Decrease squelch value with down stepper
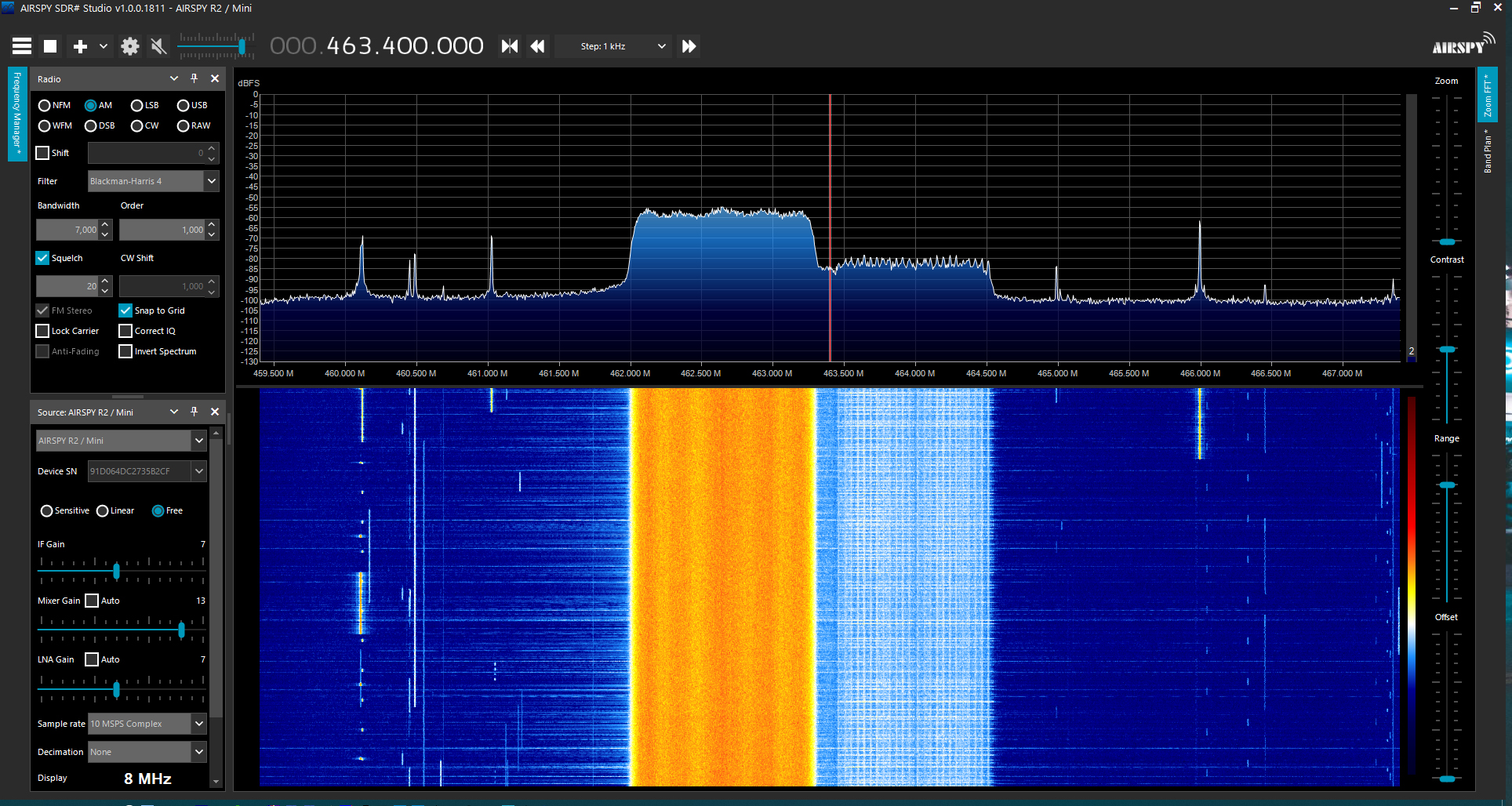Image resolution: width=1512 pixels, height=806 pixels. (105, 292)
